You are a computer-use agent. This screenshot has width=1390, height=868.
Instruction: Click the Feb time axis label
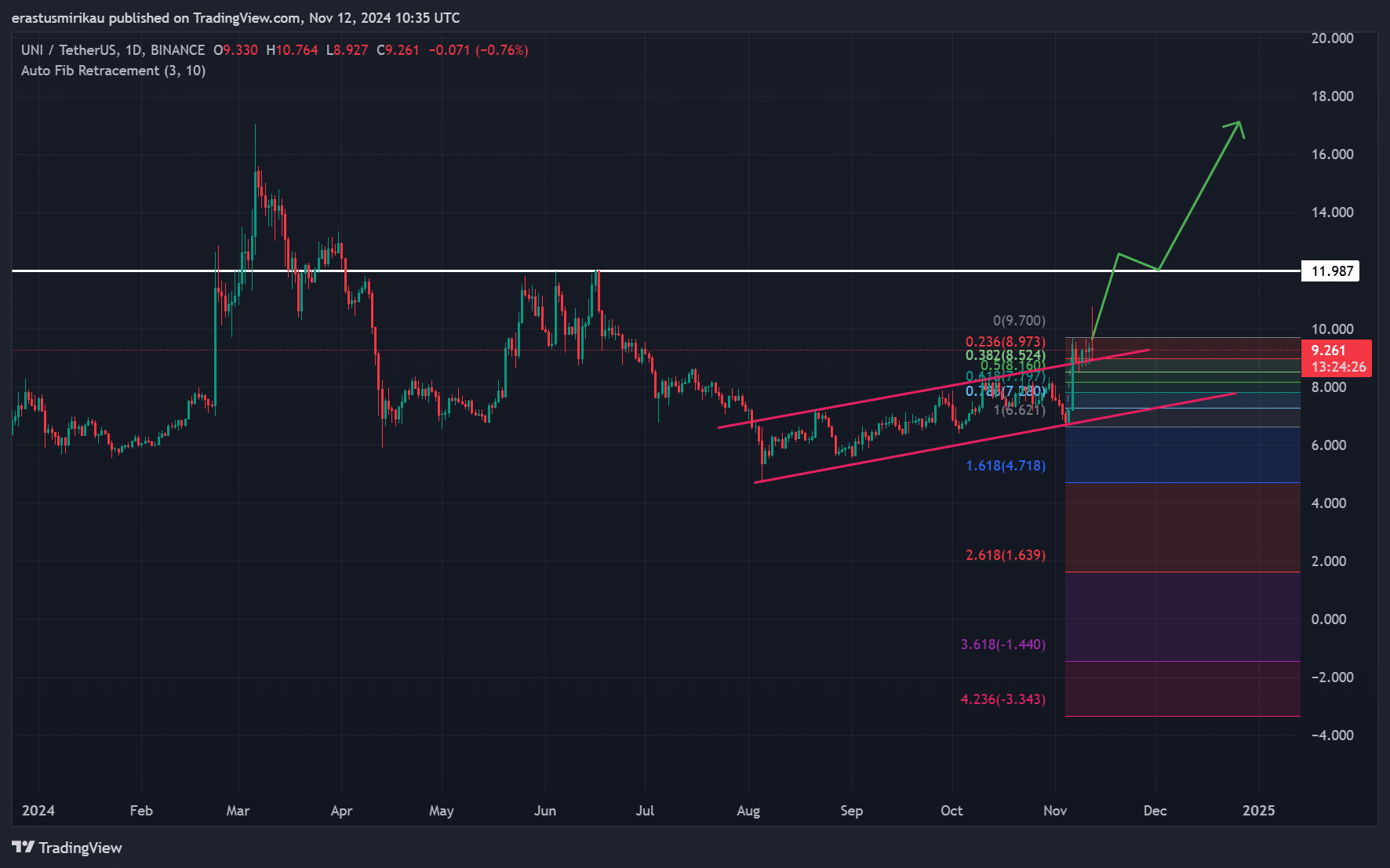point(141,811)
